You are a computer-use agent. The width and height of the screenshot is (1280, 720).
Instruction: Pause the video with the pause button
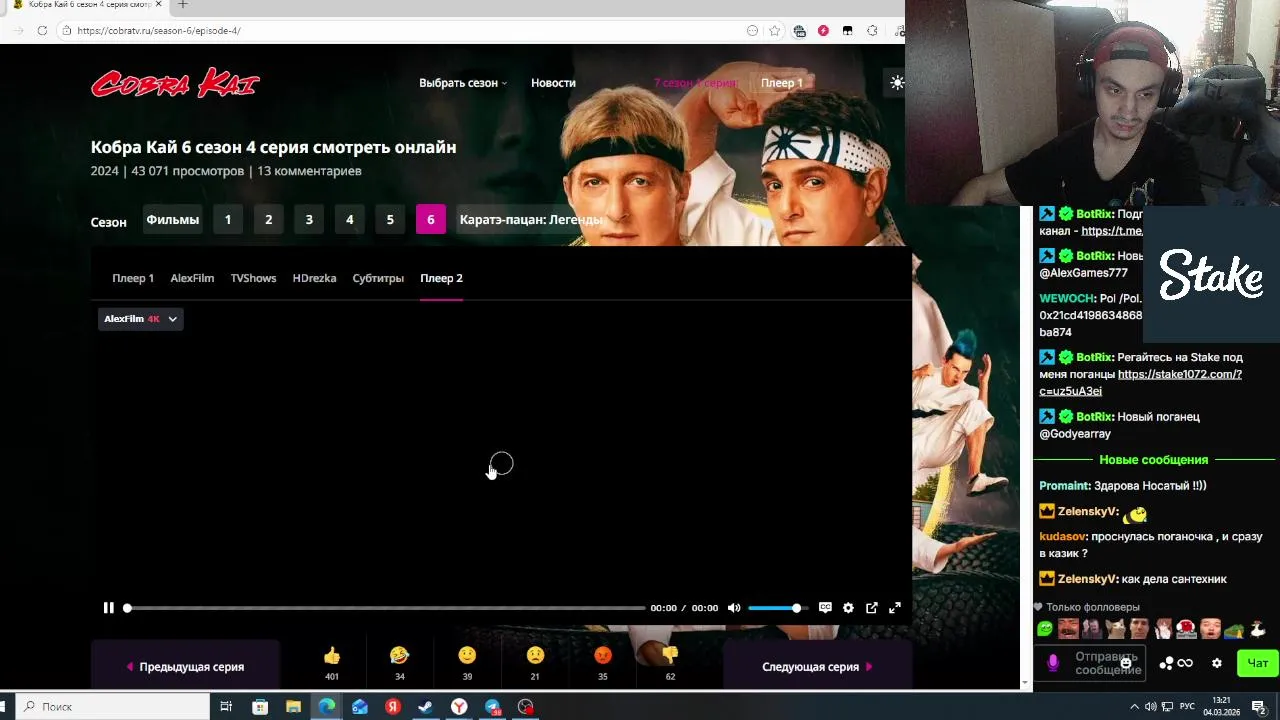pyautogui.click(x=109, y=608)
